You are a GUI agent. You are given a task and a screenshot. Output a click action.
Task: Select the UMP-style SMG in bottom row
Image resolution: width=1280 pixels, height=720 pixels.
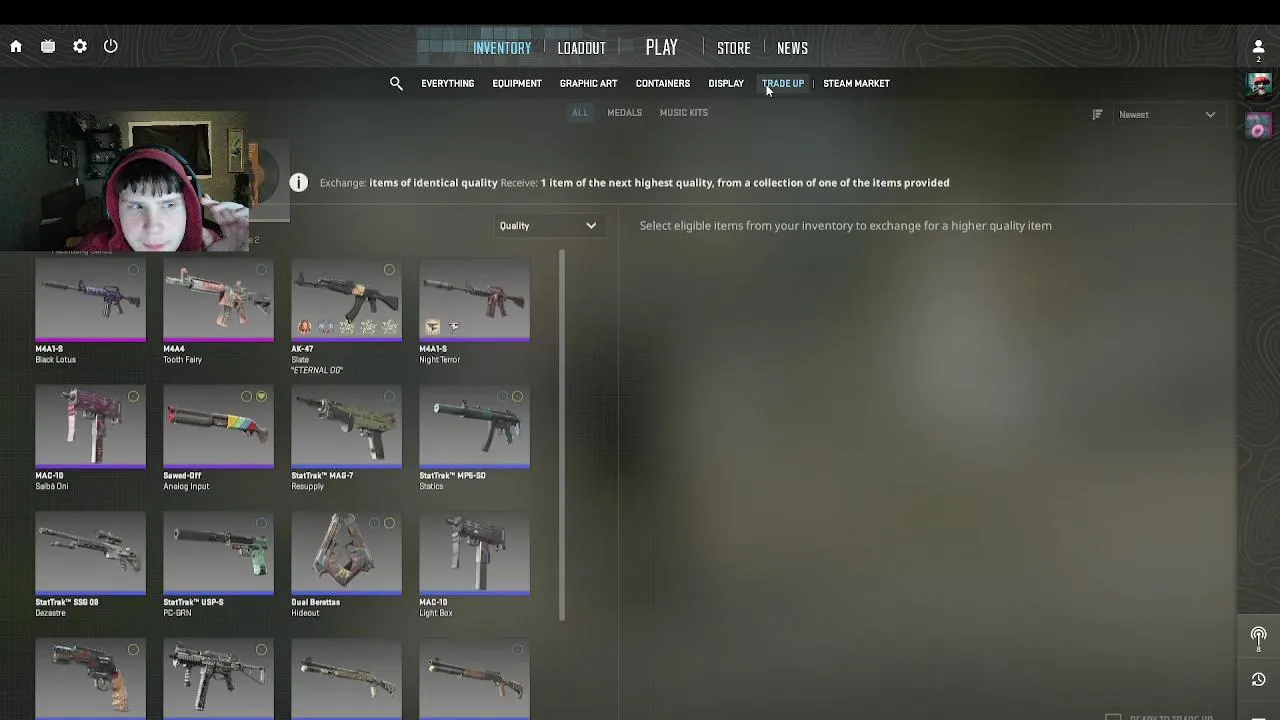(218, 679)
